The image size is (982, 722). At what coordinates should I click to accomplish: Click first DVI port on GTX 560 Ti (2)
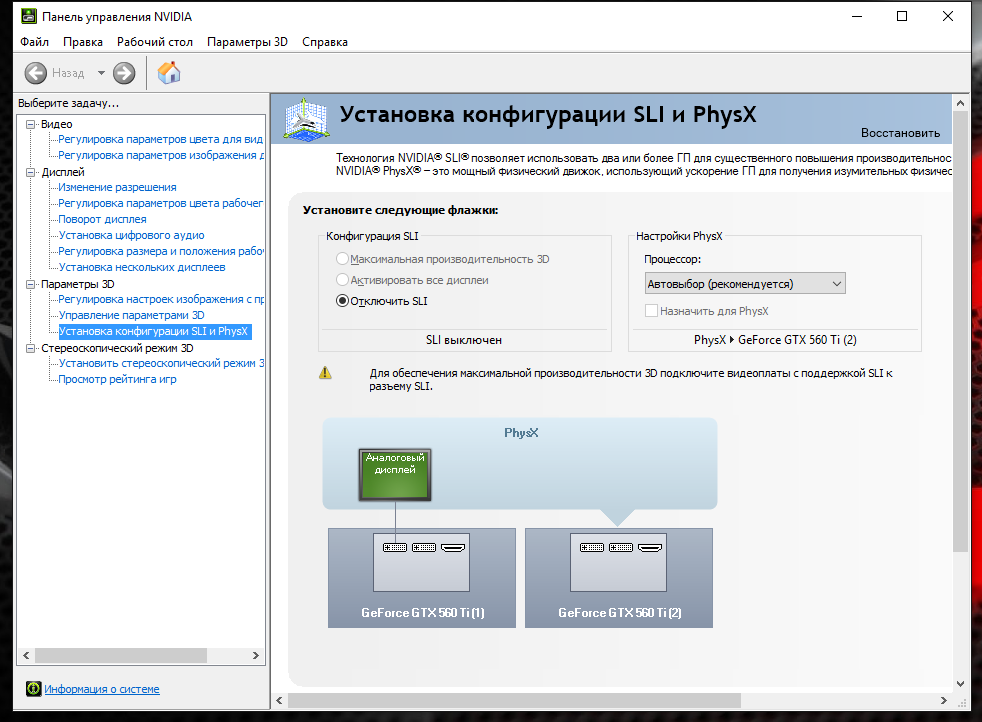592,548
